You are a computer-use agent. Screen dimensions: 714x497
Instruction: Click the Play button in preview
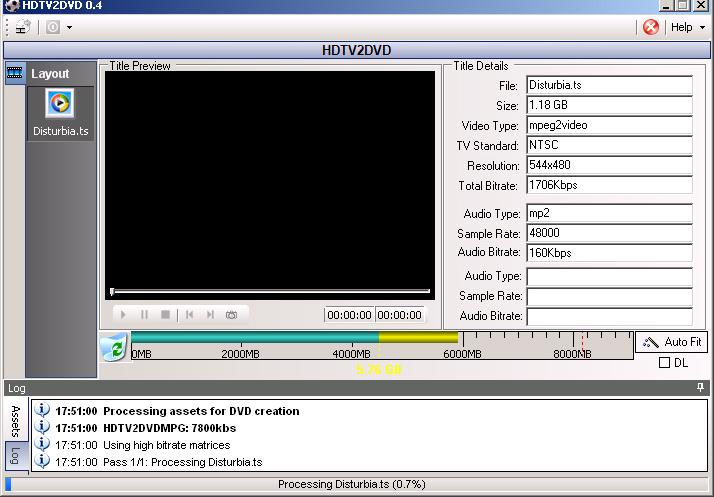pyautogui.click(x=123, y=314)
